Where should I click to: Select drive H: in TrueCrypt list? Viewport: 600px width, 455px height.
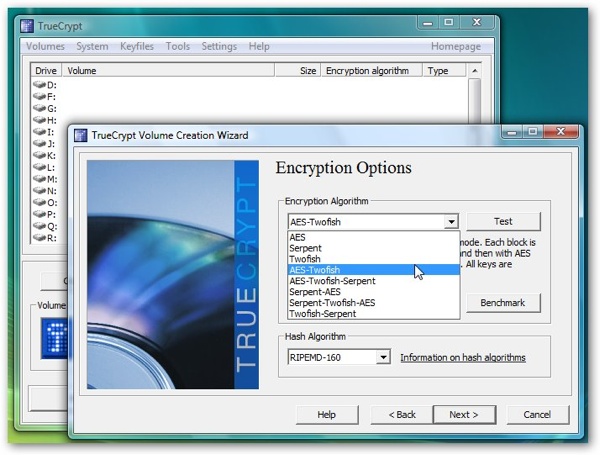(45, 121)
